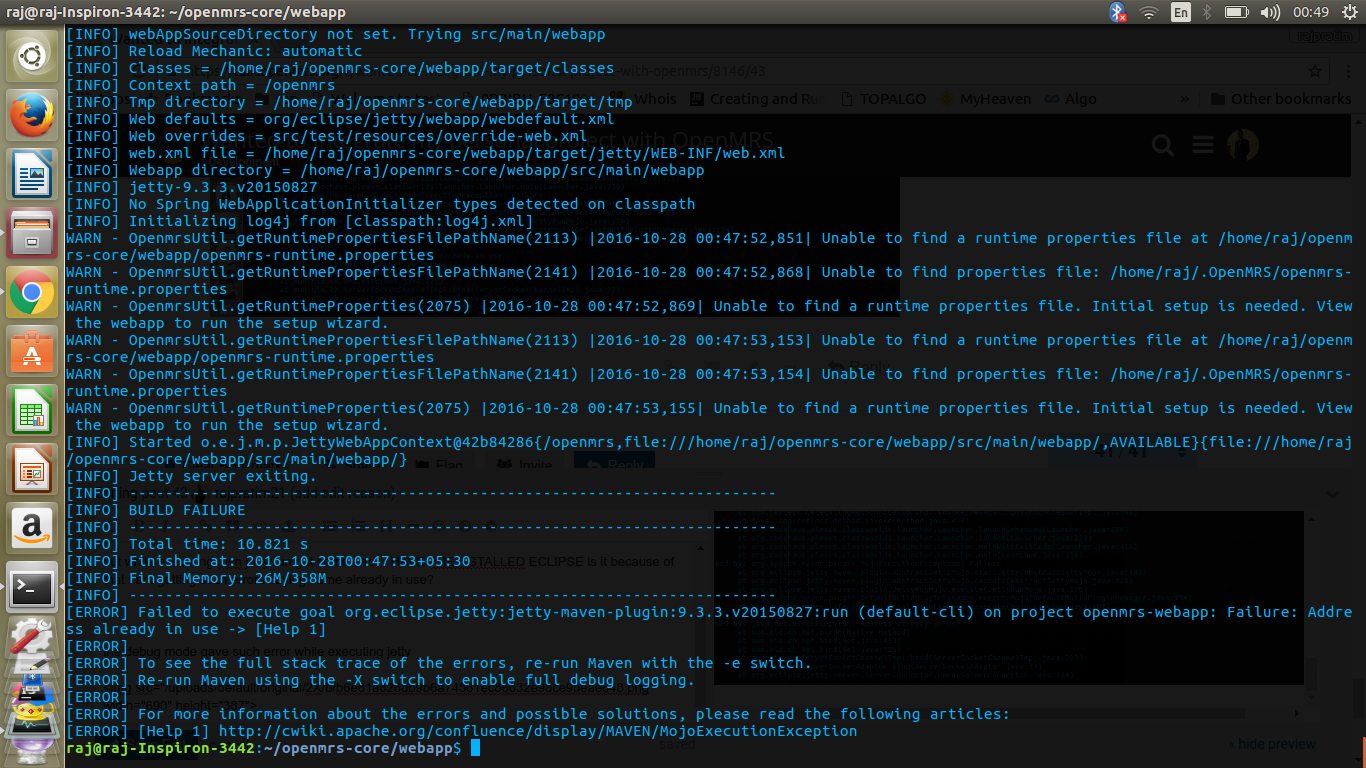
Task: Open the Other bookmarks folder in Chrome
Action: click(x=1281, y=99)
